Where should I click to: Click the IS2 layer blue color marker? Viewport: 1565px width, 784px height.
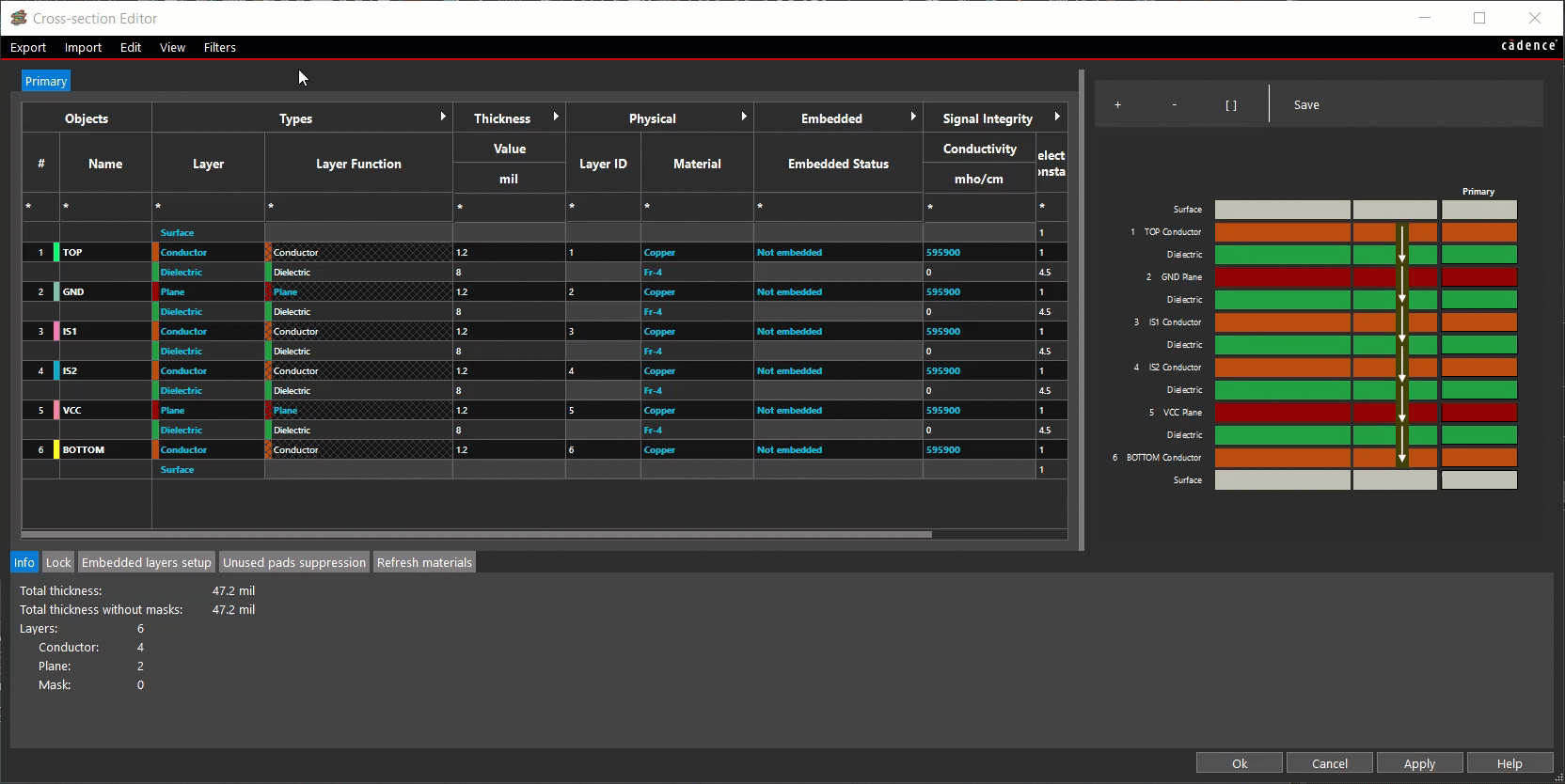coord(56,371)
